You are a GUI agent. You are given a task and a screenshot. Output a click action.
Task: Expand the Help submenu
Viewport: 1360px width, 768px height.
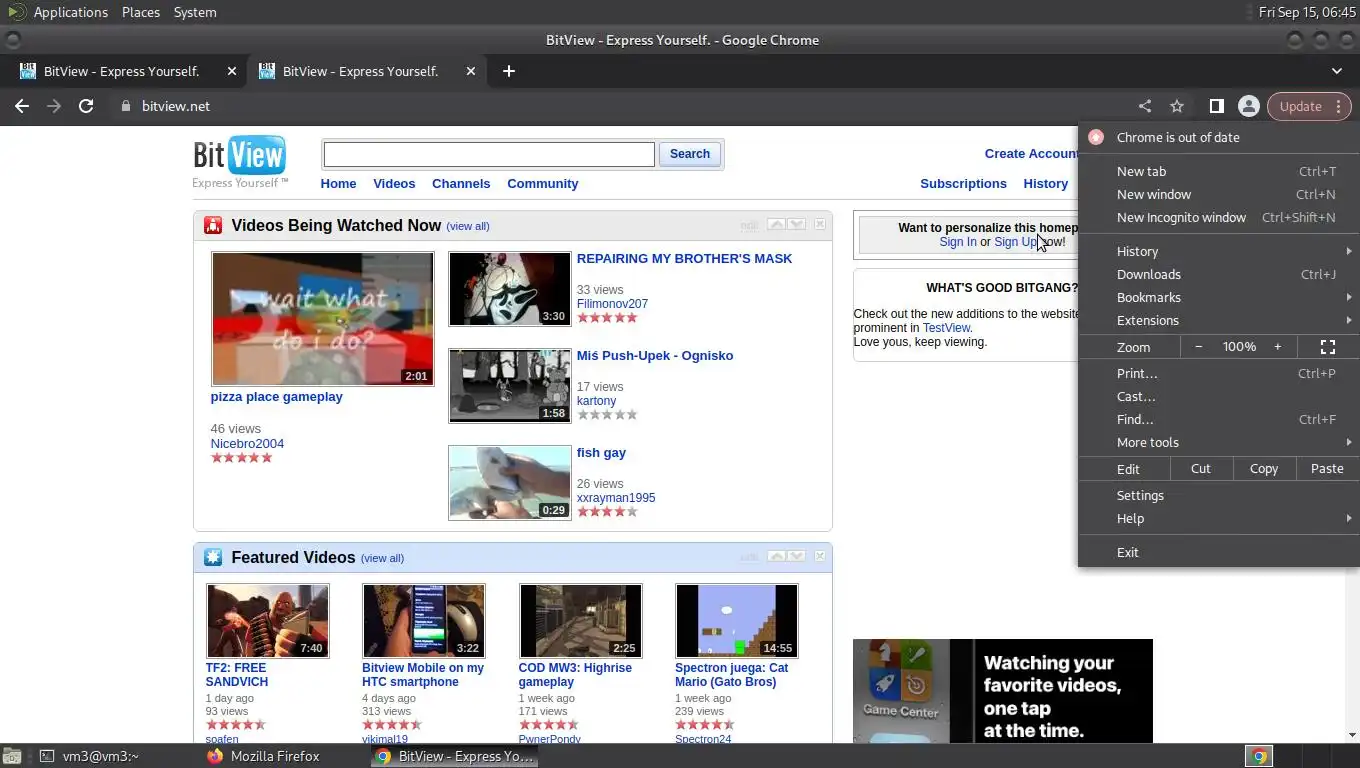click(1219, 518)
